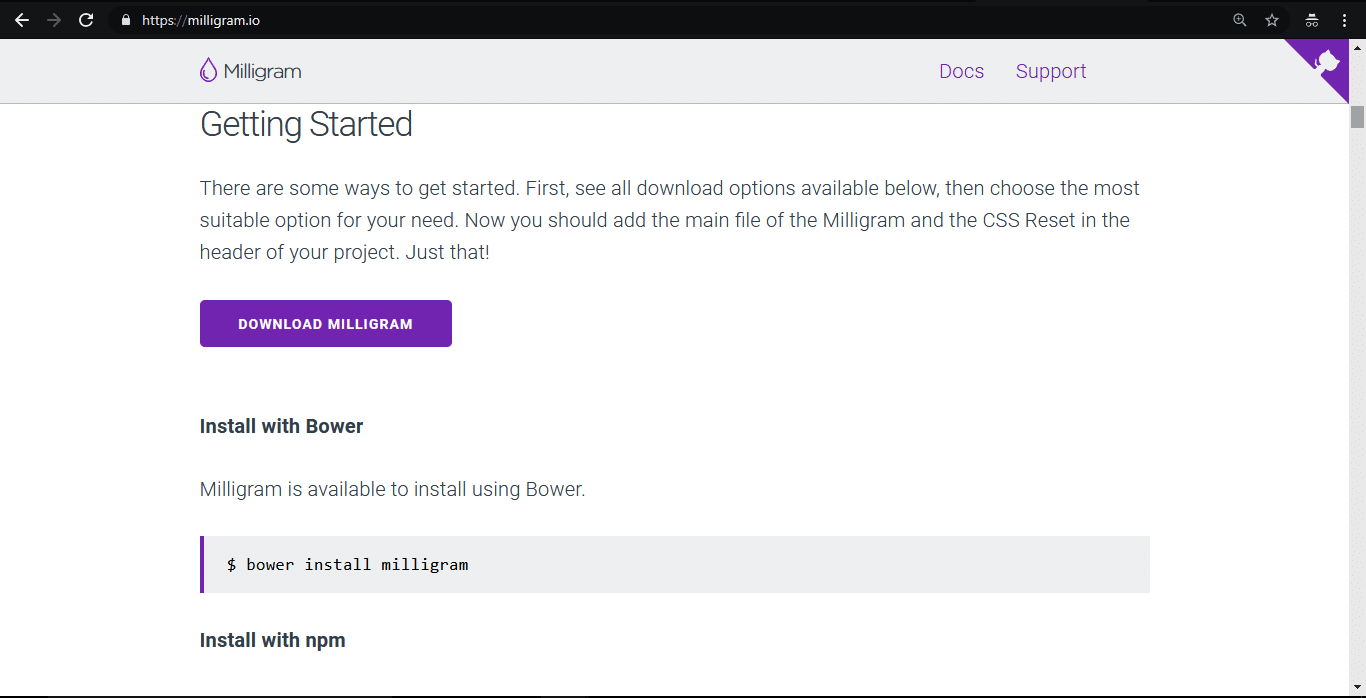Click the bower install milligram code block
The image size is (1366, 698).
point(675,564)
